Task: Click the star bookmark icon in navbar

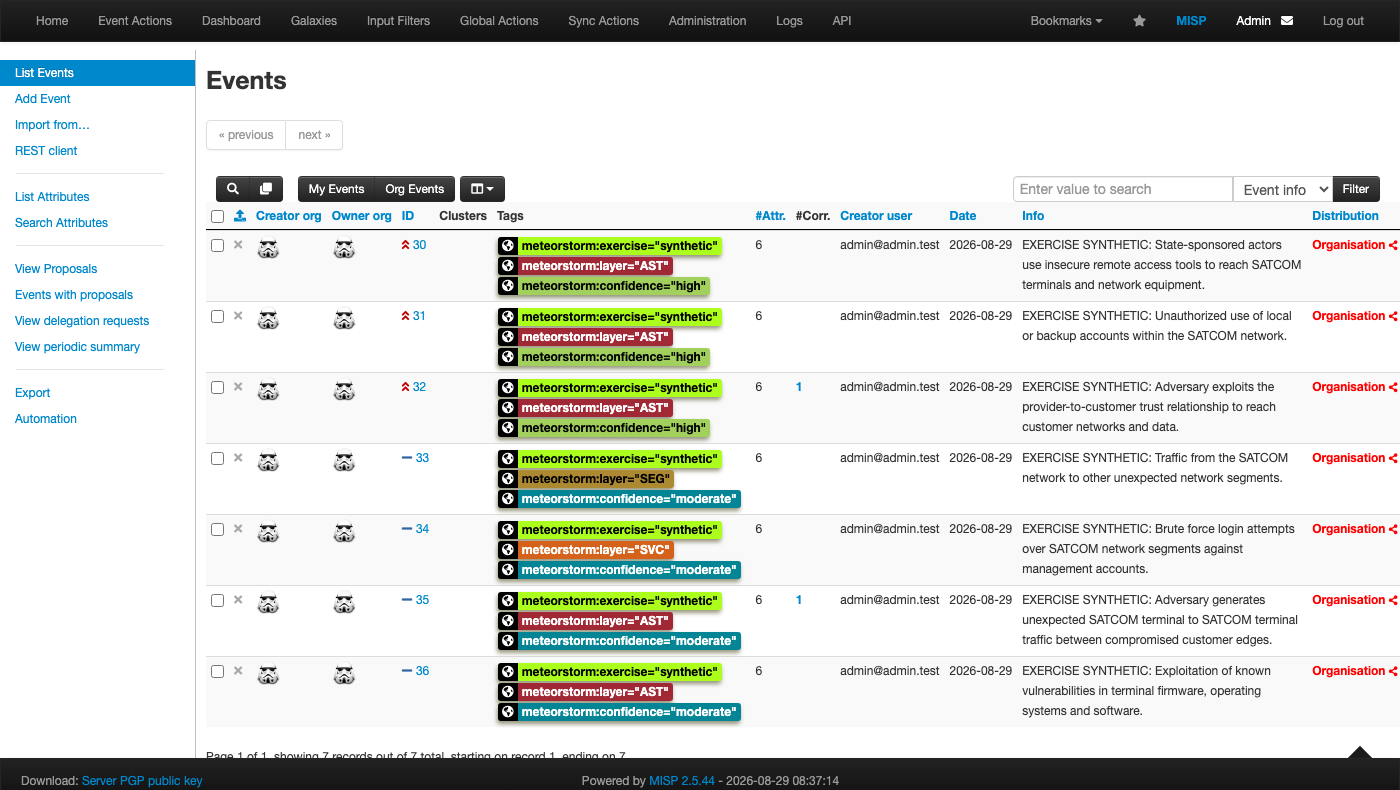Action: [x=1139, y=21]
